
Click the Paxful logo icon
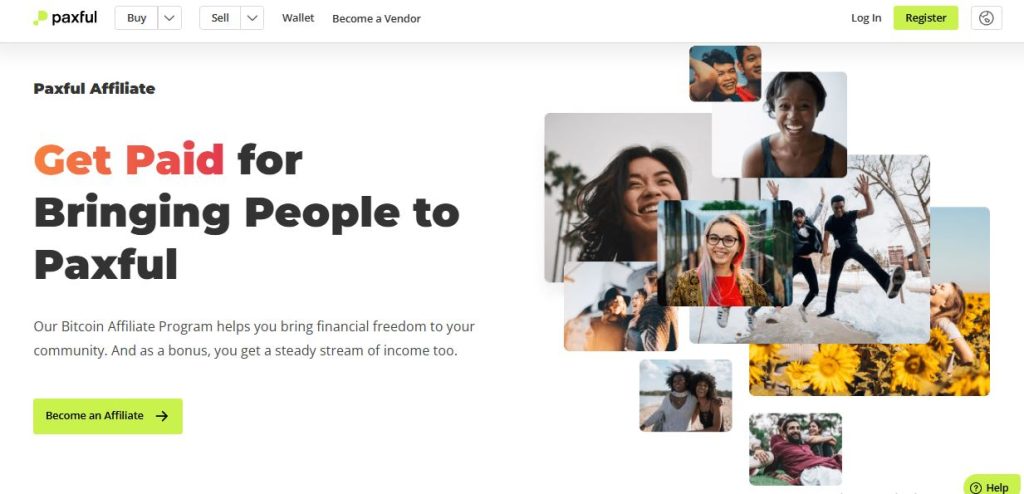click(40, 18)
